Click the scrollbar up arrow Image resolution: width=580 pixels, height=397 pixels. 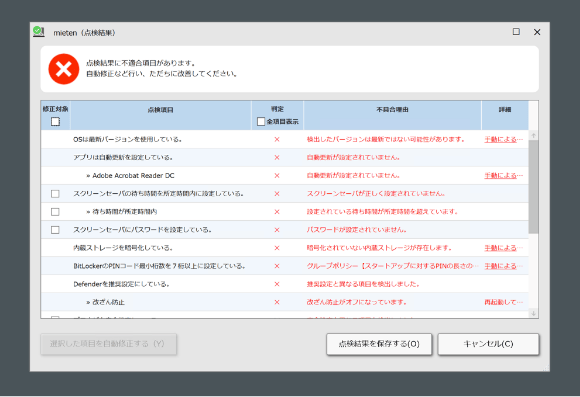click(x=533, y=136)
